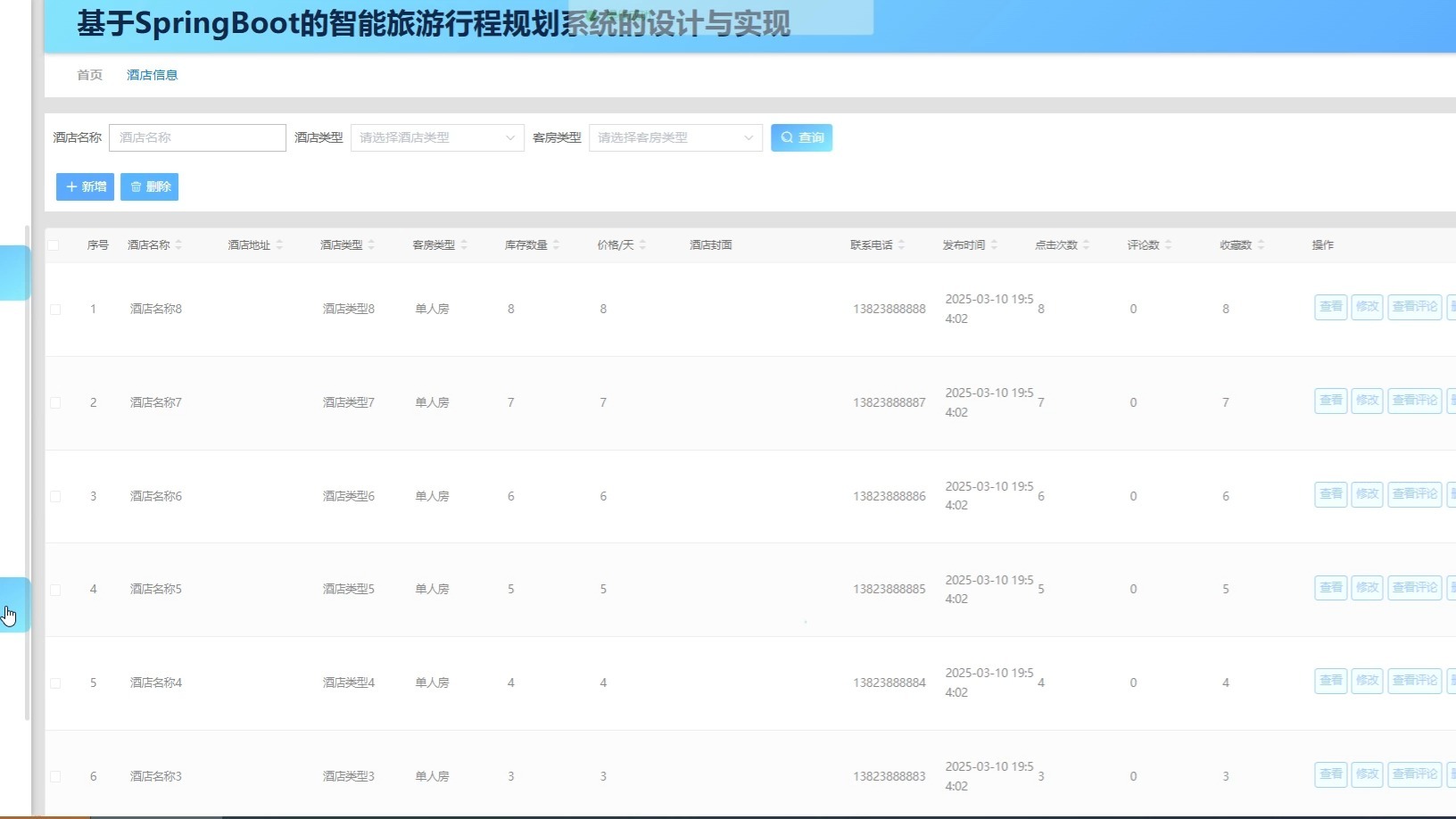Click the 酒店类型7 cell

(348, 403)
